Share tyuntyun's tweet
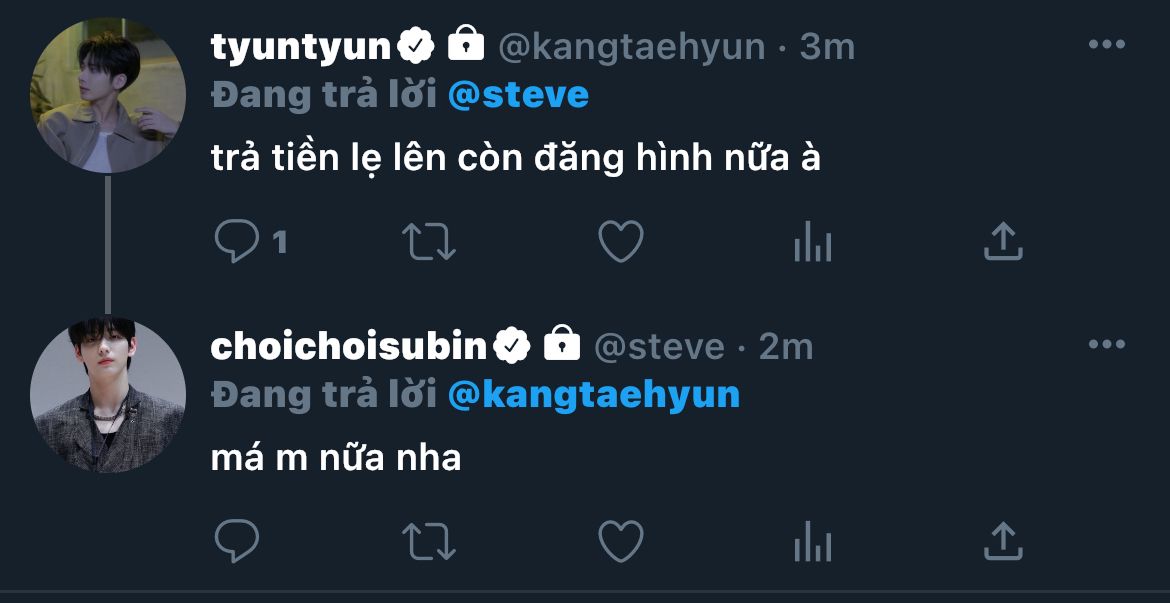 point(1003,242)
